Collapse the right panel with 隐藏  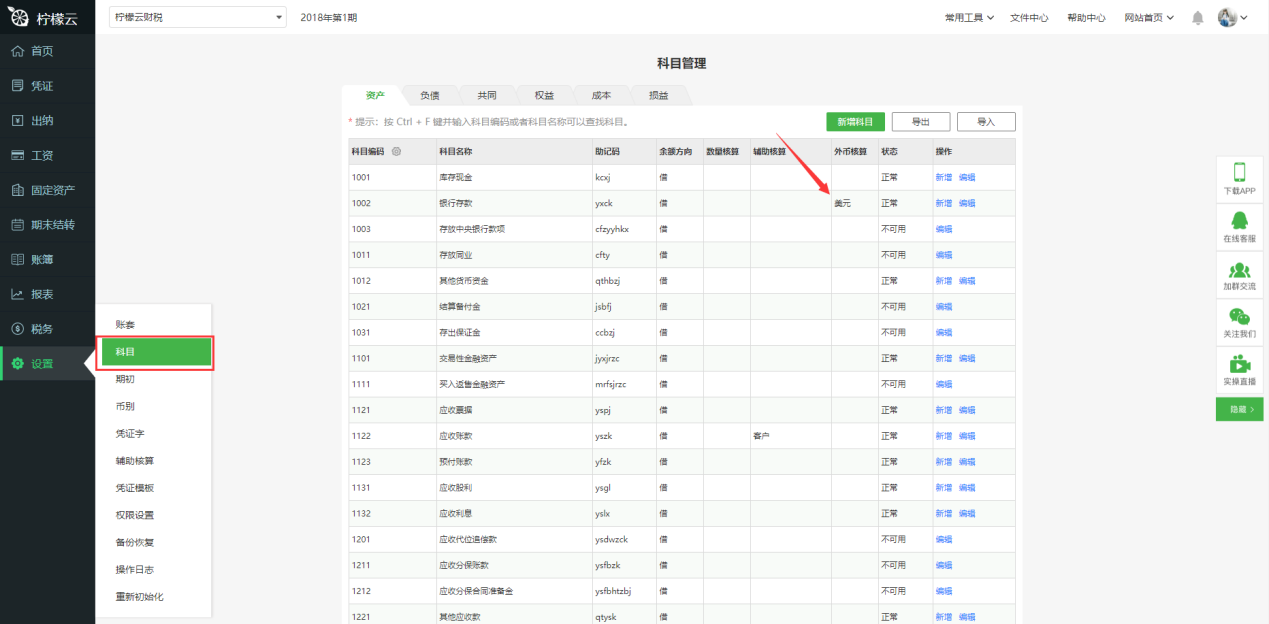pyautogui.click(x=1239, y=410)
